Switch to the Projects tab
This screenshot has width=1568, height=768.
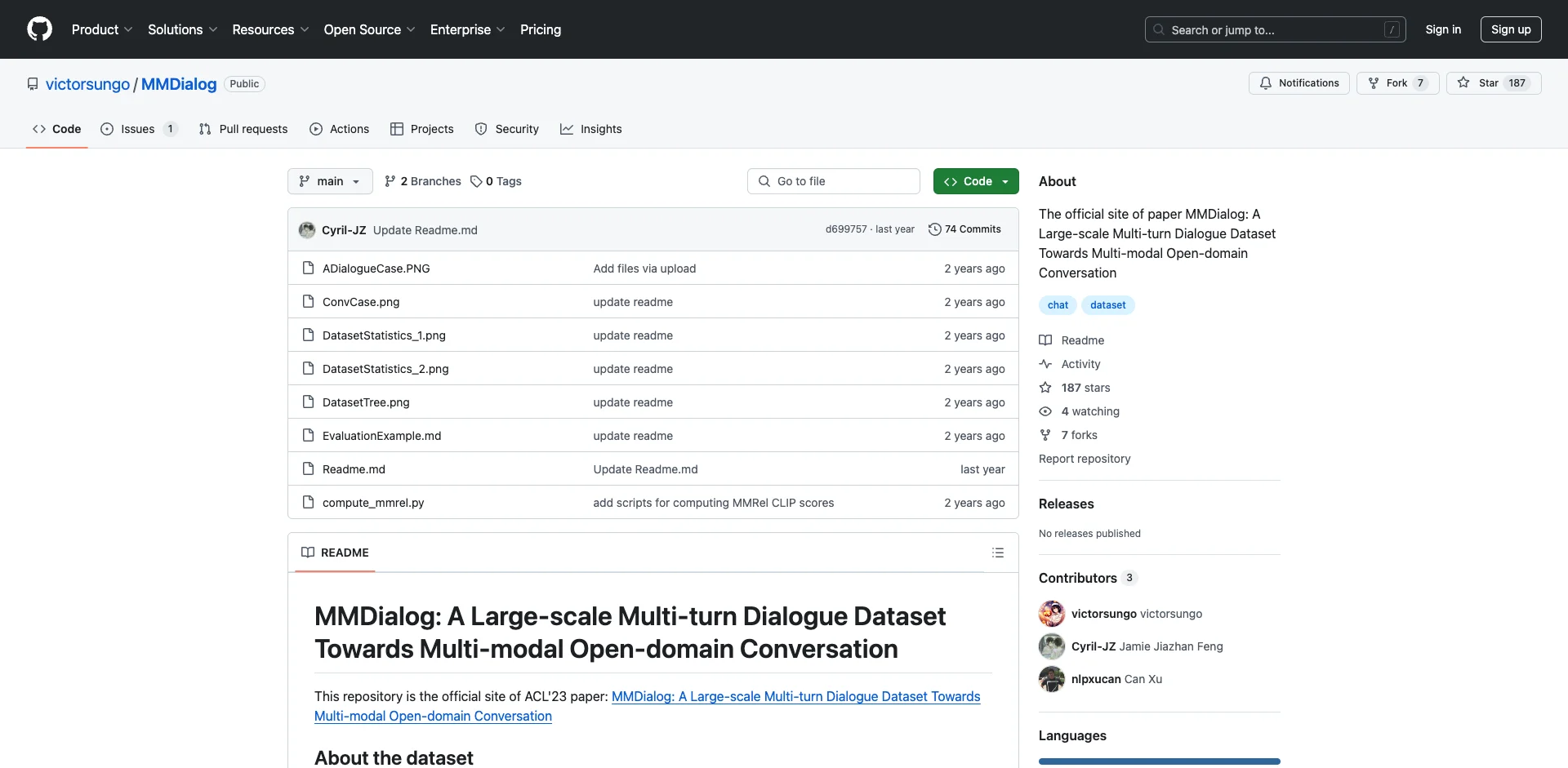(x=422, y=129)
